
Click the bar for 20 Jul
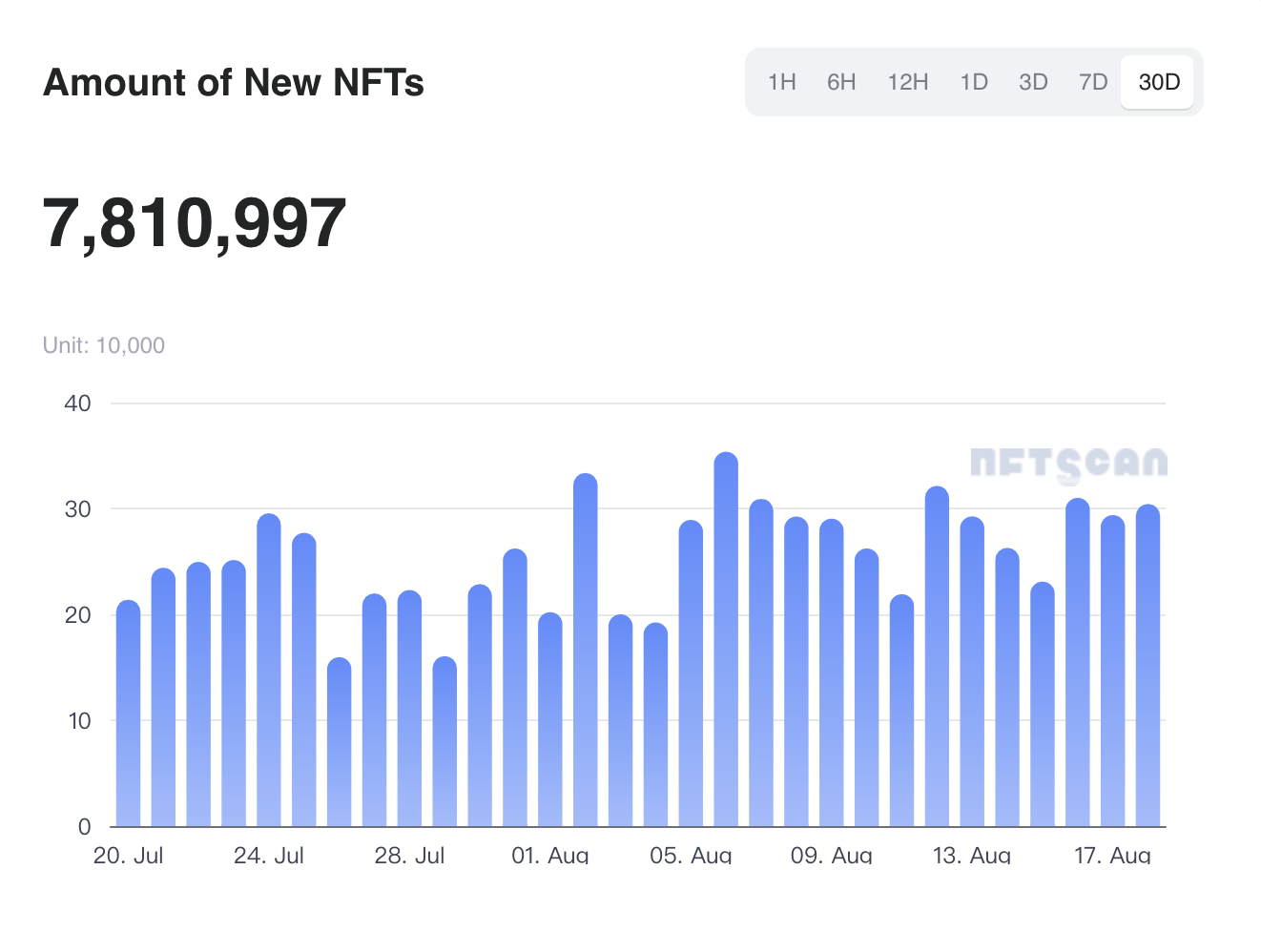(128, 714)
